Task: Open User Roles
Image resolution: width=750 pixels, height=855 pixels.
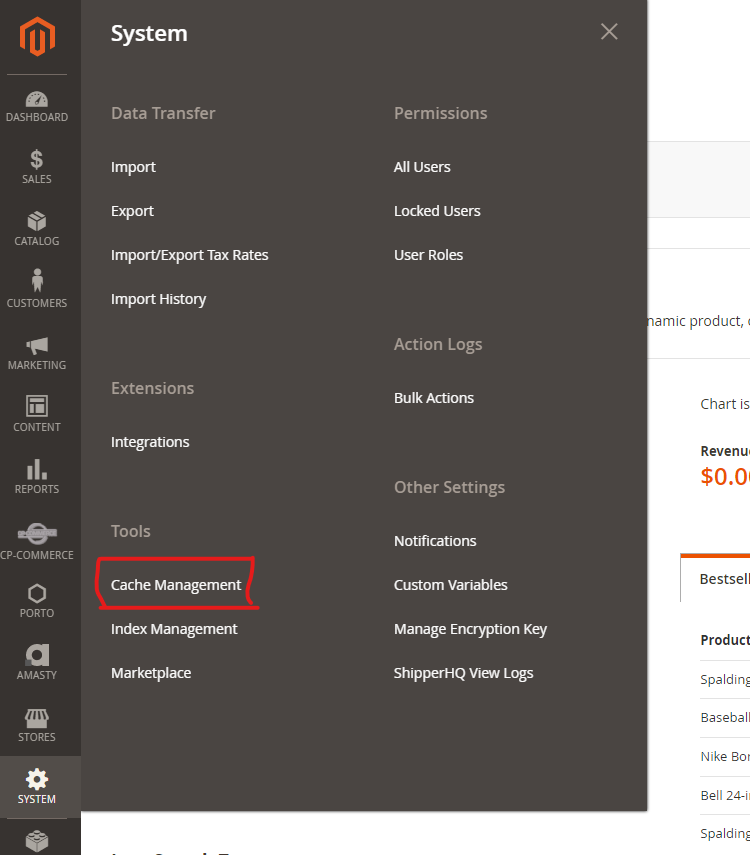Action: tap(428, 255)
